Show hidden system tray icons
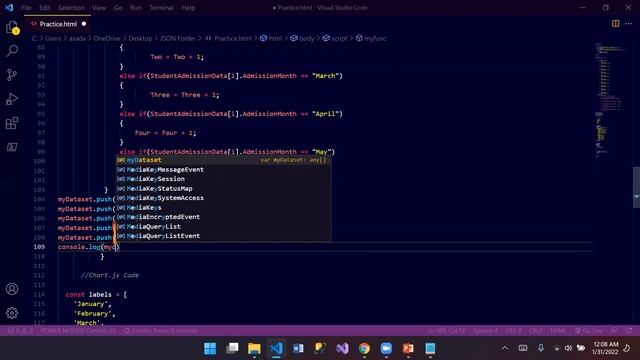 [x=505, y=348]
